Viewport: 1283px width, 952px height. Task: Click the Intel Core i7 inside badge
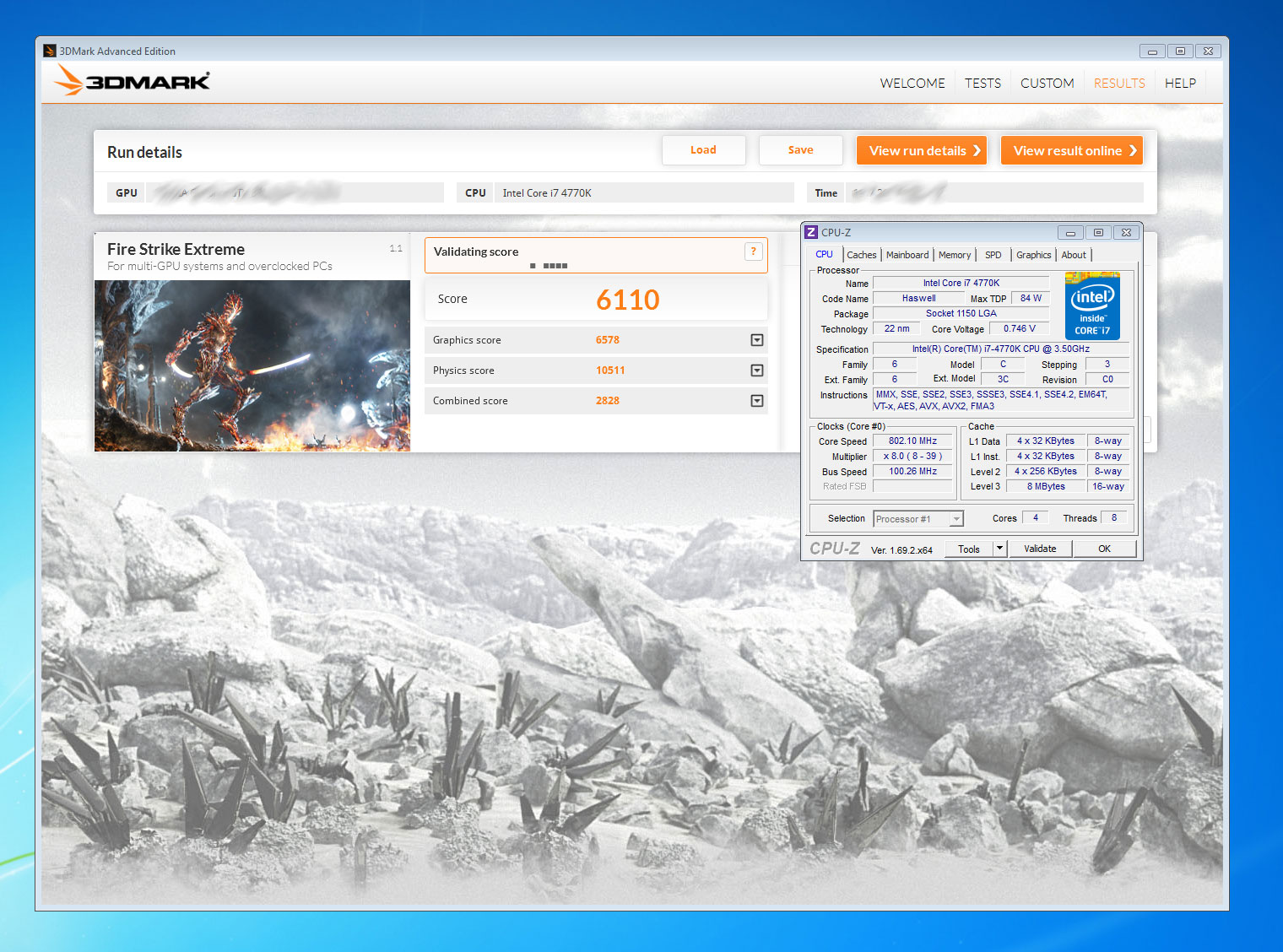1092,306
